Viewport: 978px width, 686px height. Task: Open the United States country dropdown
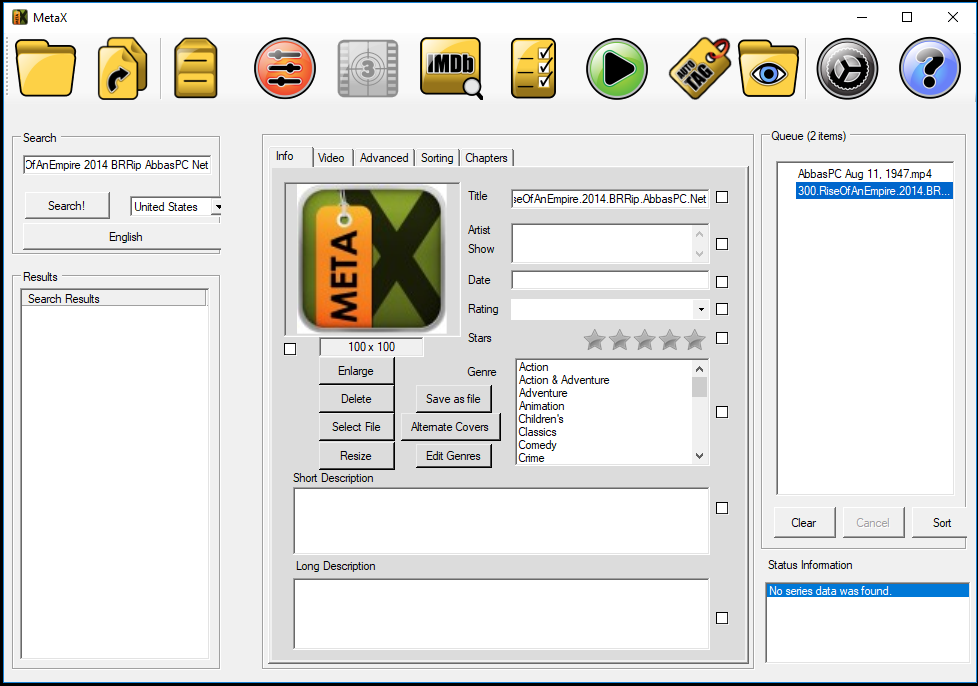(x=176, y=206)
